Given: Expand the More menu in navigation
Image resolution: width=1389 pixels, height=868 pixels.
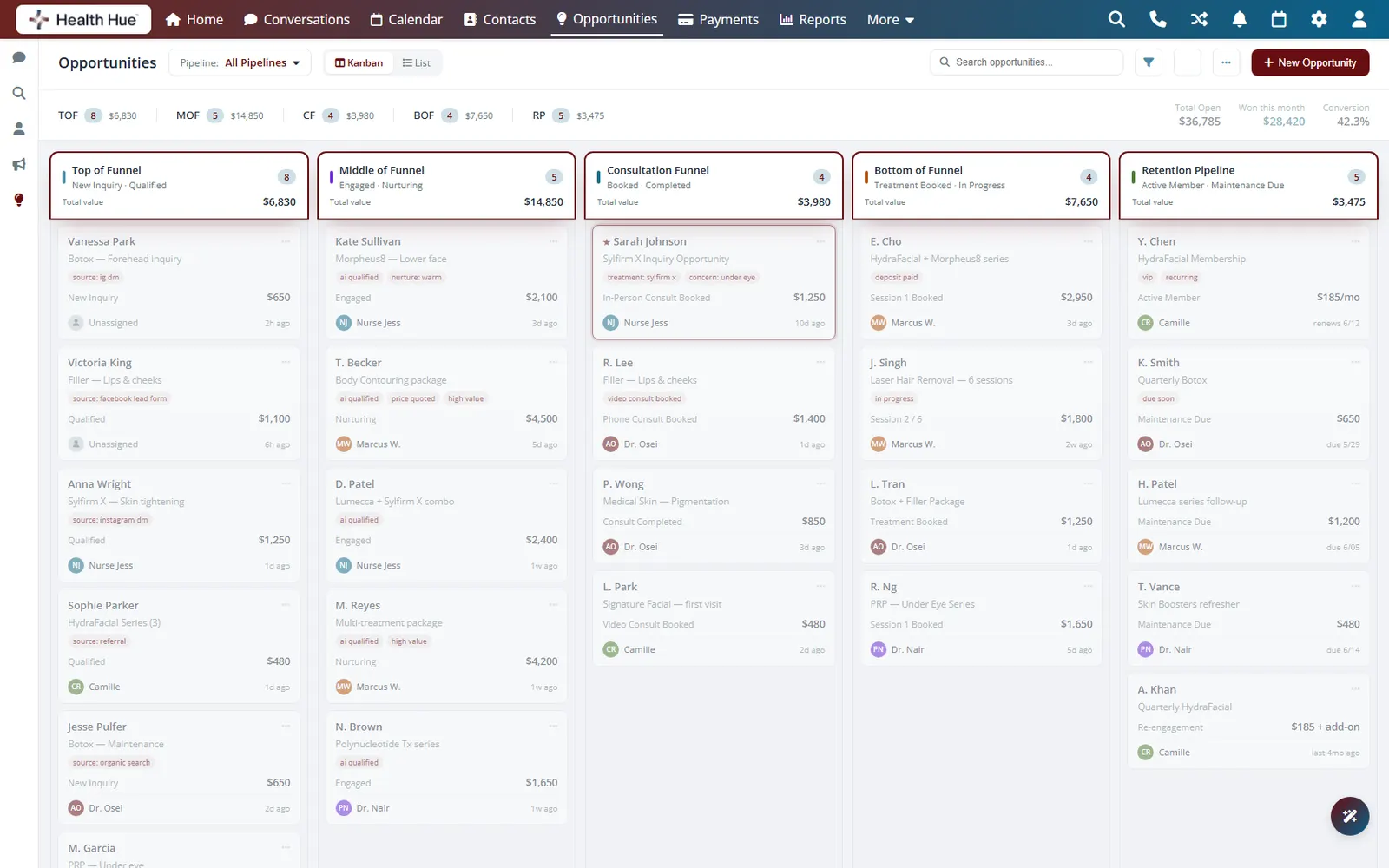Looking at the screenshot, I should click(x=891, y=19).
